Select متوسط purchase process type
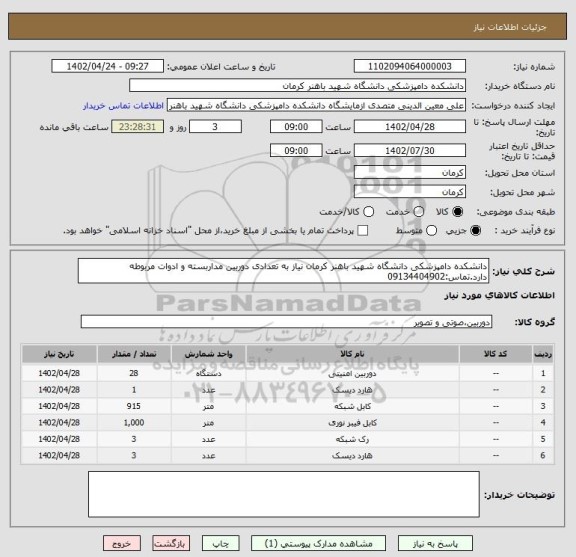 pyautogui.click(x=431, y=231)
